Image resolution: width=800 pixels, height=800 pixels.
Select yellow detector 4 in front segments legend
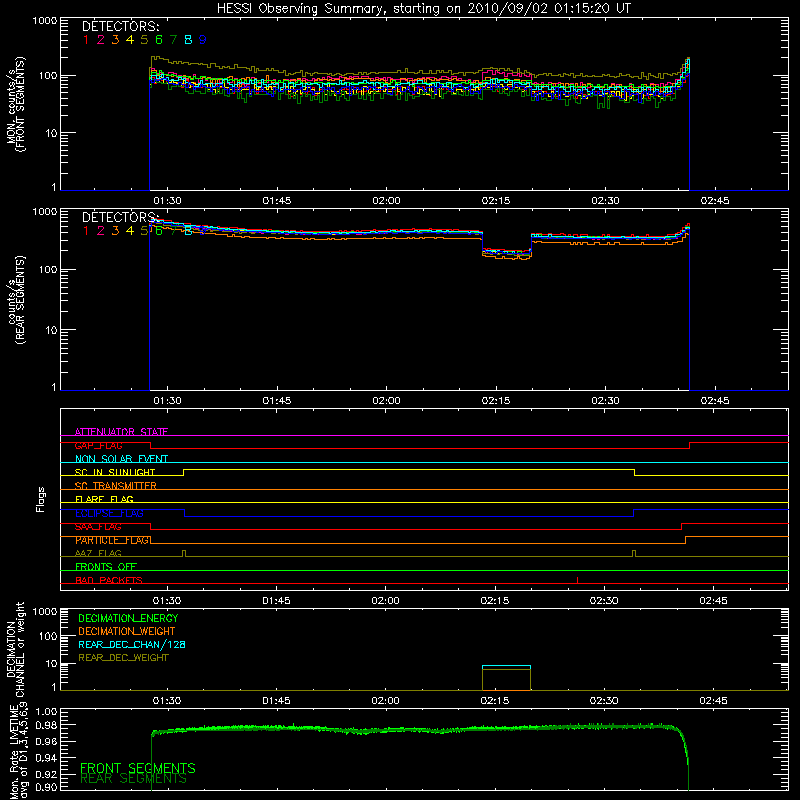[x=130, y=40]
